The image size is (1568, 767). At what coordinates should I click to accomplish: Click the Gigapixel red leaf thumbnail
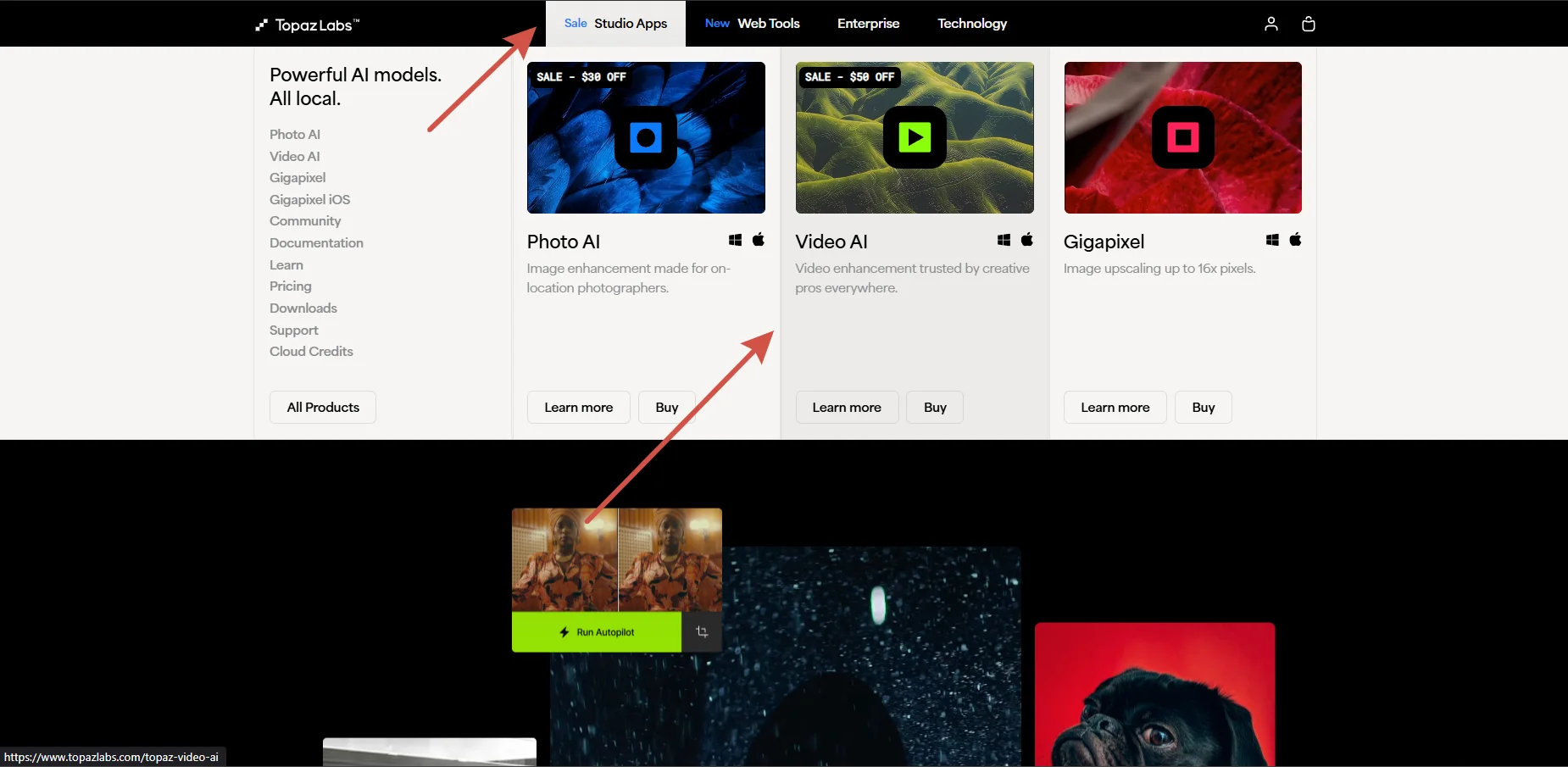point(1183,137)
